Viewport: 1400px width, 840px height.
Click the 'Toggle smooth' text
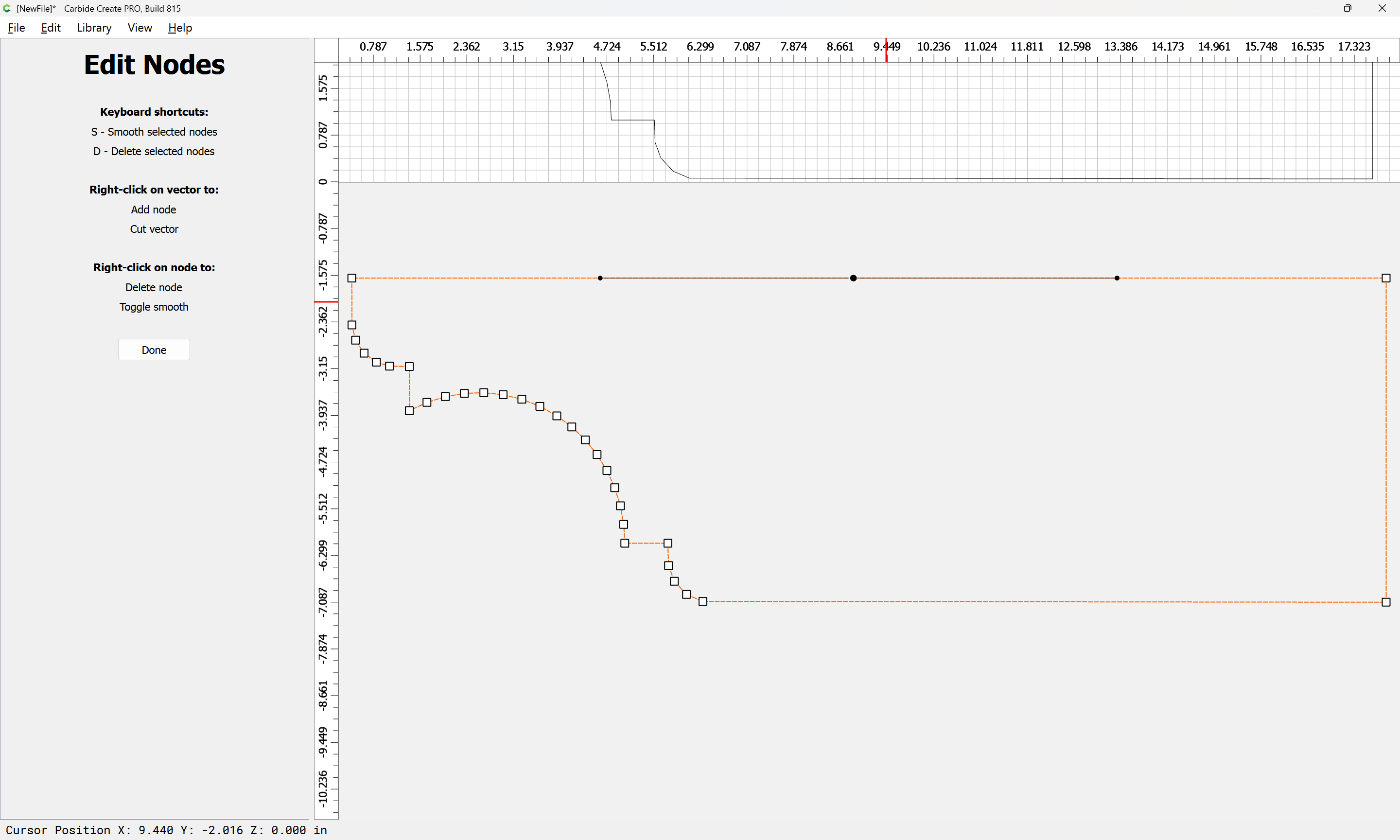click(x=153, y=307)
